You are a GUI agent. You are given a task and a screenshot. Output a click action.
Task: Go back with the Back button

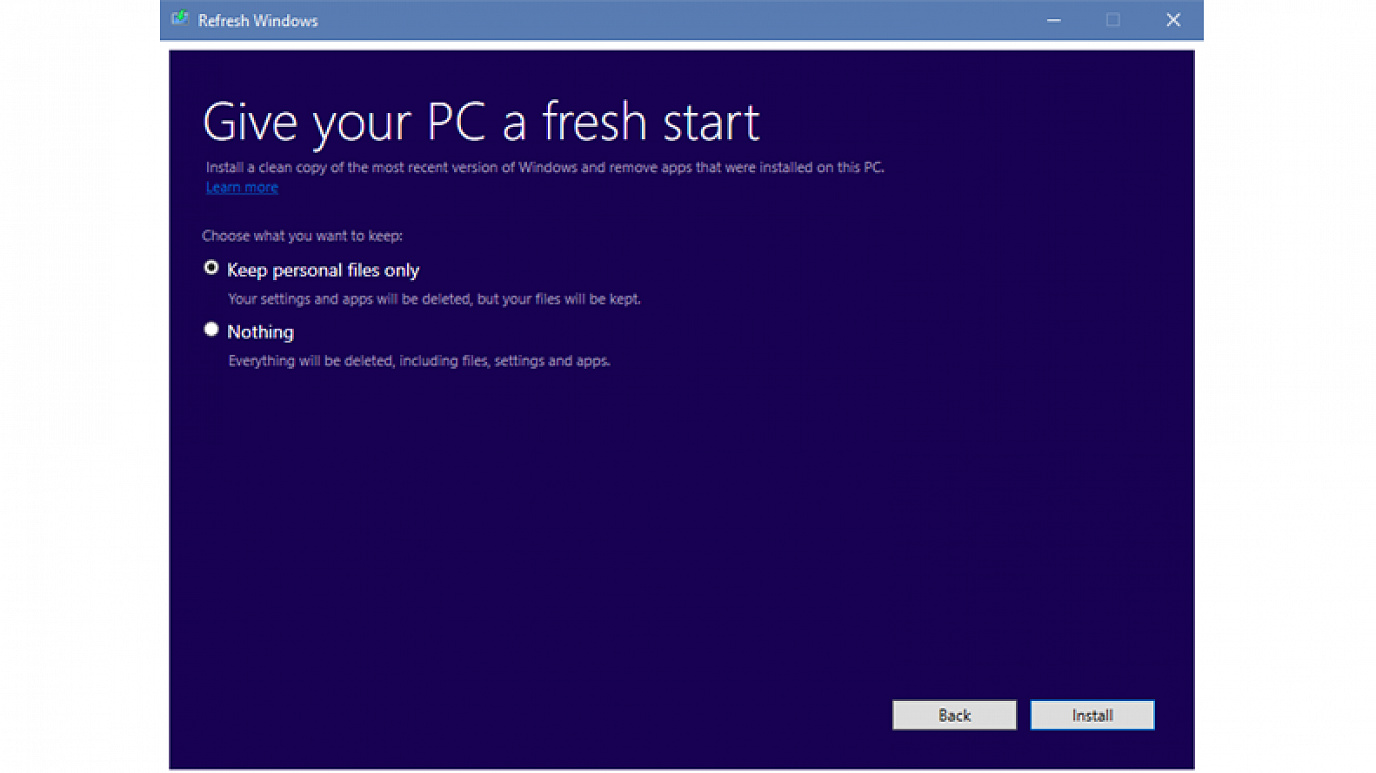pyautogui.click(x=954, y=715)
